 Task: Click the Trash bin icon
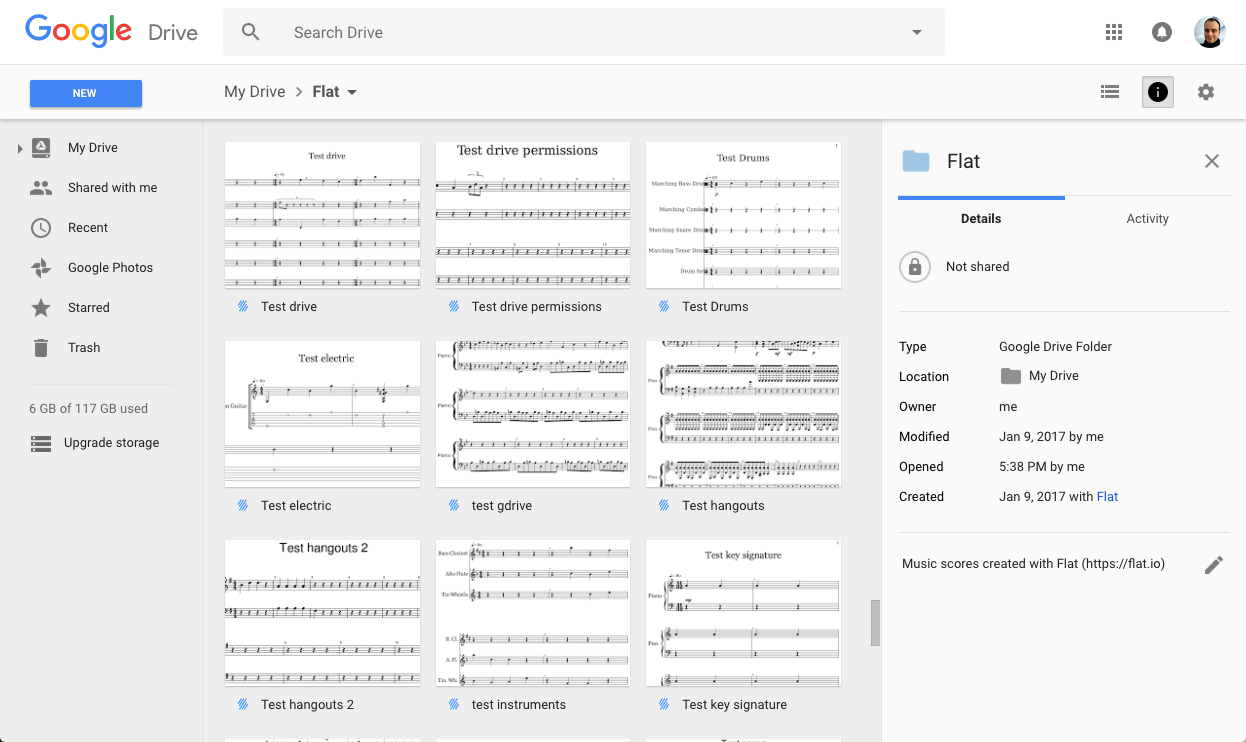click(41, 347)
